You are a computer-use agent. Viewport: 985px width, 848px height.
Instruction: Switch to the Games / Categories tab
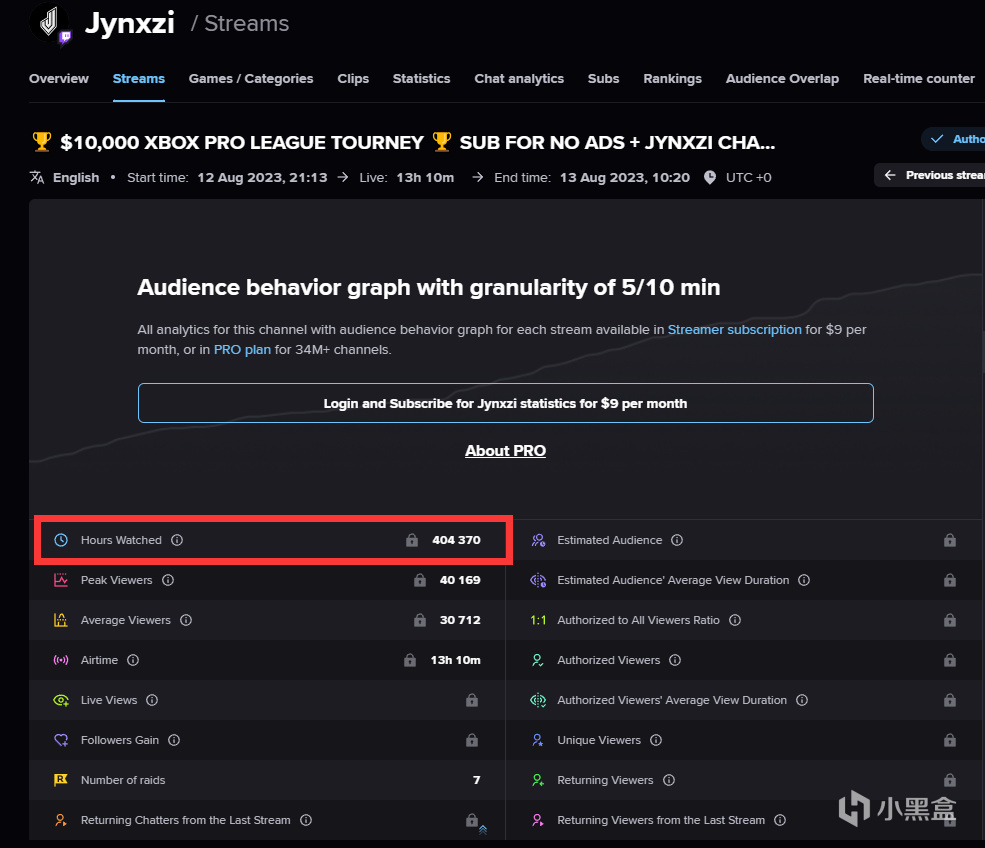click(x=251, y=78)
